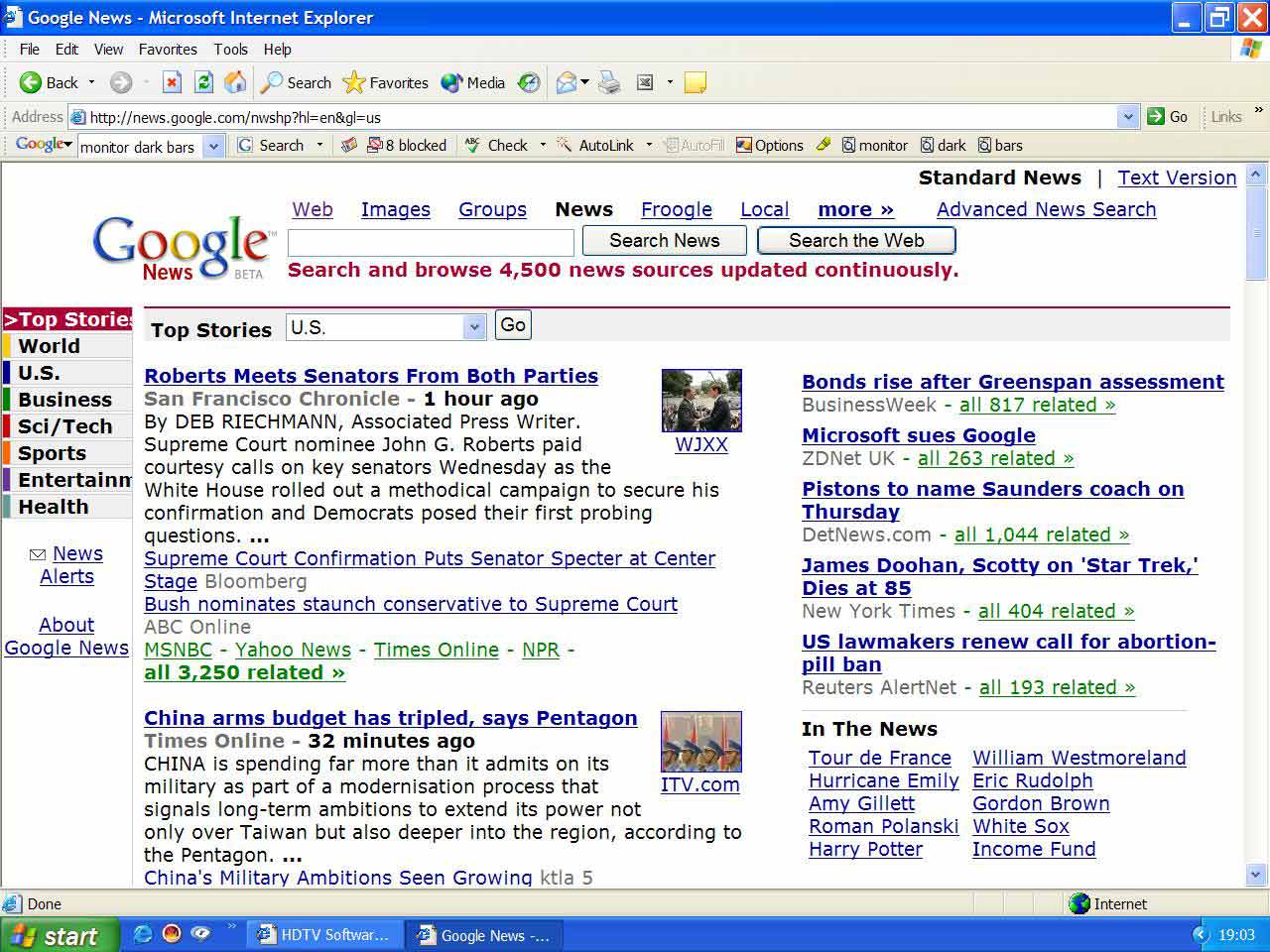Click the AutoLink toolbar button
The image size is (1270, 952).
(595, 146)
